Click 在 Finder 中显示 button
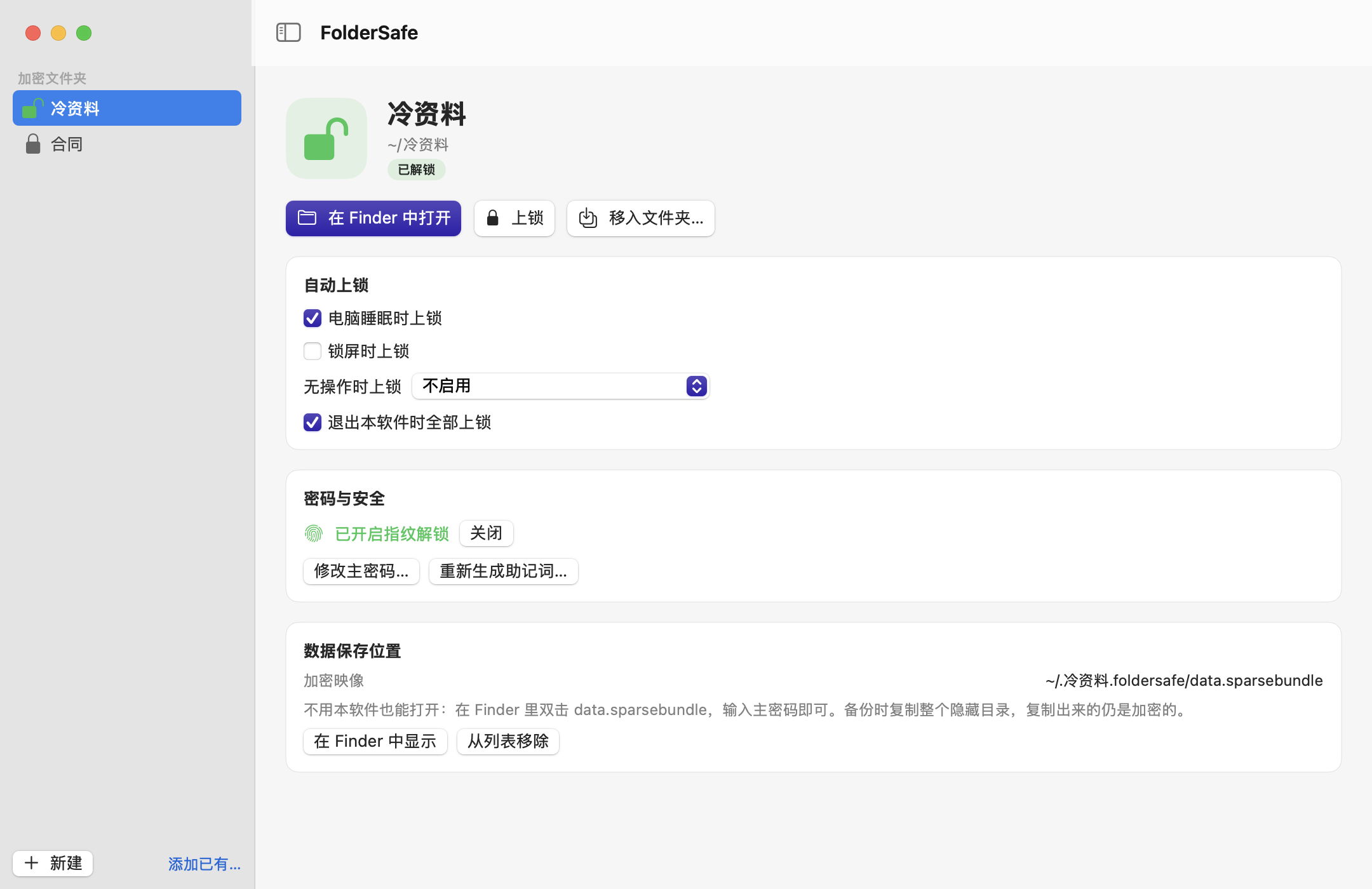 [x=375, y=742]
